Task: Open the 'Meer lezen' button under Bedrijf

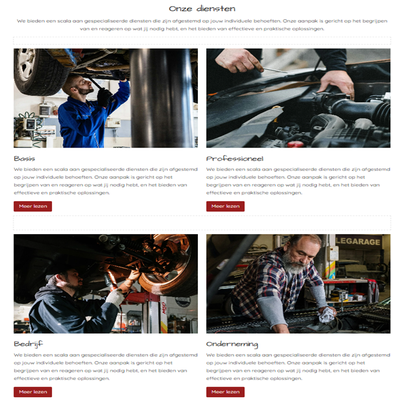Action: coord(33,392)
